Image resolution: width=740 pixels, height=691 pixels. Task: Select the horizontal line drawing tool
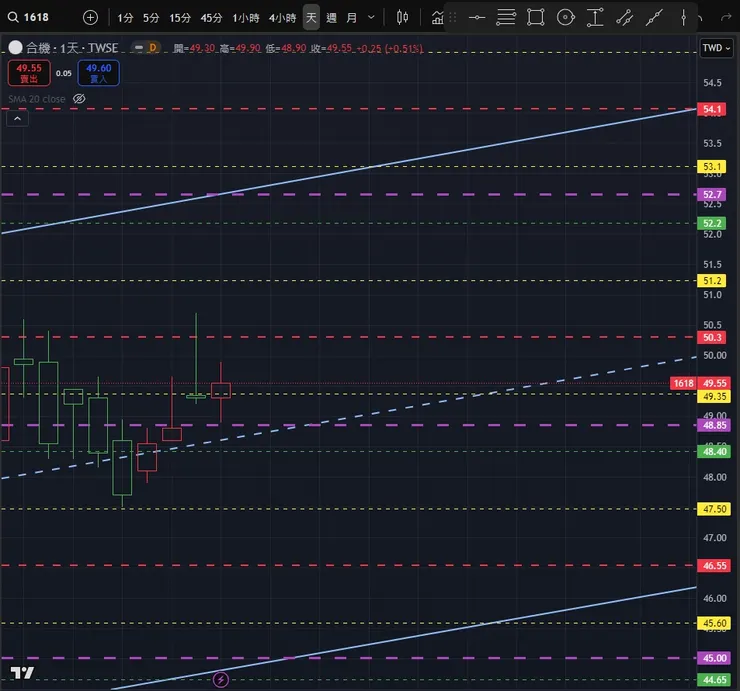click(x=477, y=18)
